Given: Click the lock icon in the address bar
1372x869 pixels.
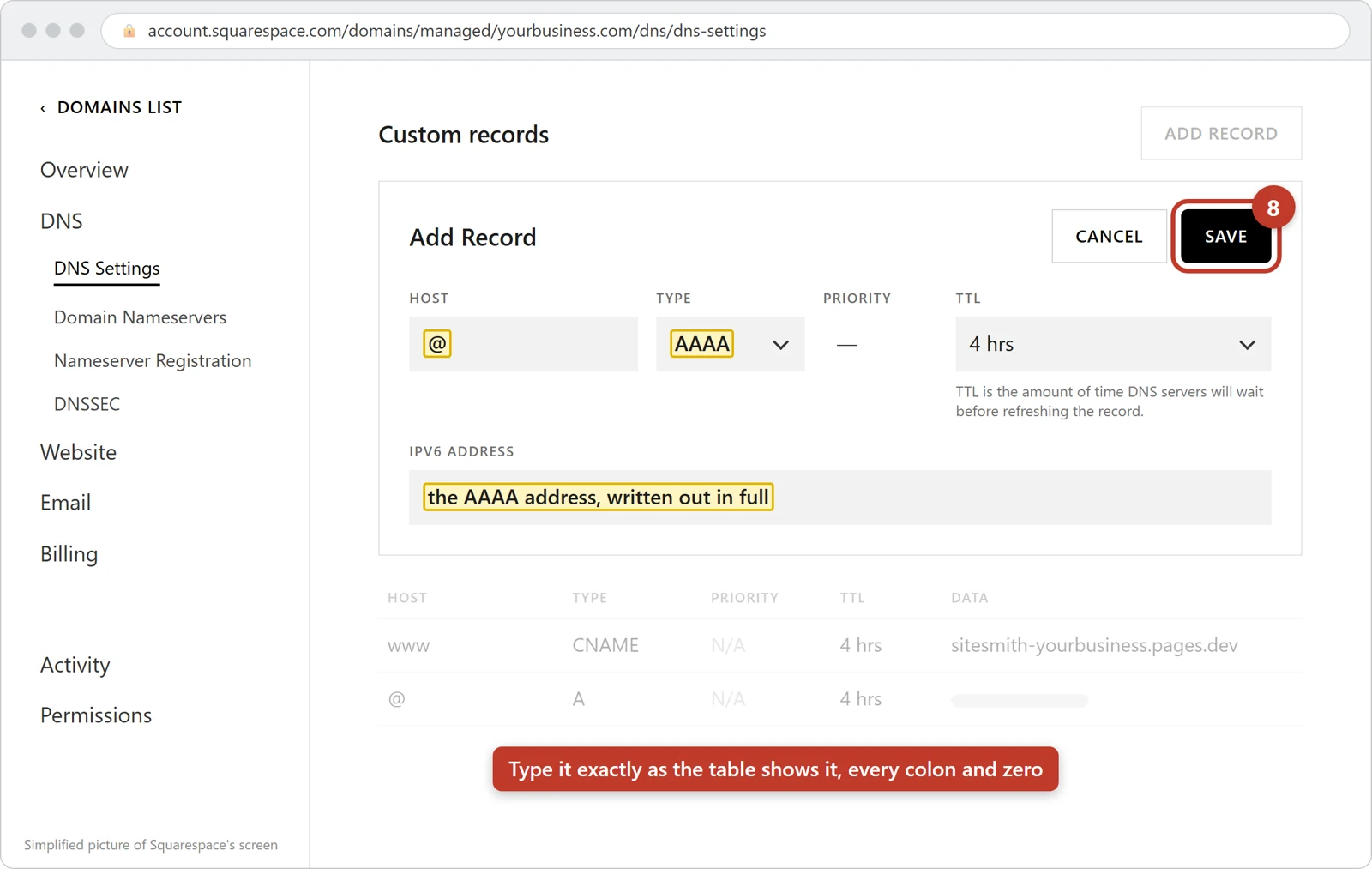Looking at the screenshot, I should click(x=129, y=31).
